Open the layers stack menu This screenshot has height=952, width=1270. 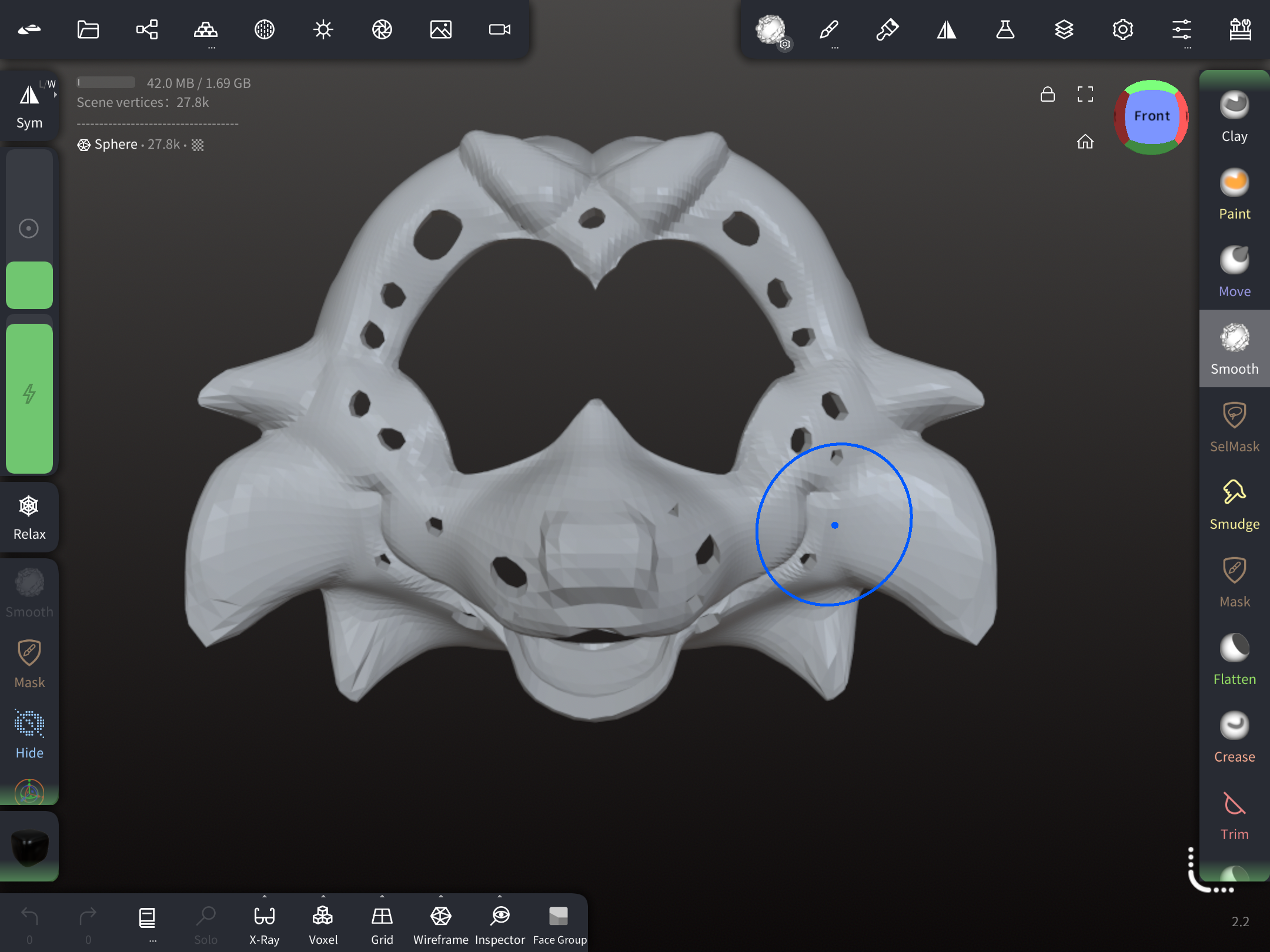[x=1064, y=29]
